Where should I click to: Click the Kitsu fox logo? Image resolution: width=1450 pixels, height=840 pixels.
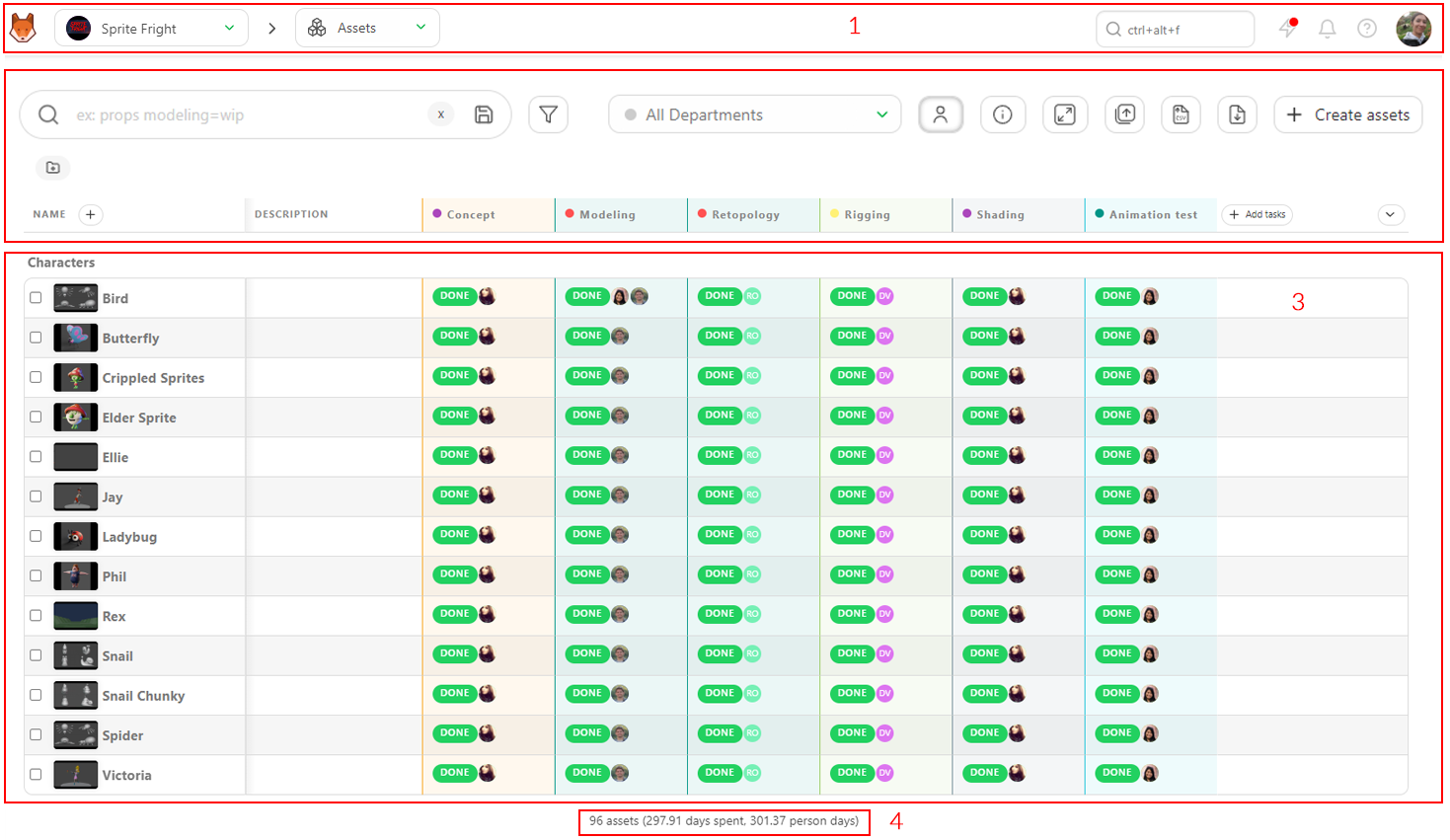pyautogui.click(x=23, y=28)
